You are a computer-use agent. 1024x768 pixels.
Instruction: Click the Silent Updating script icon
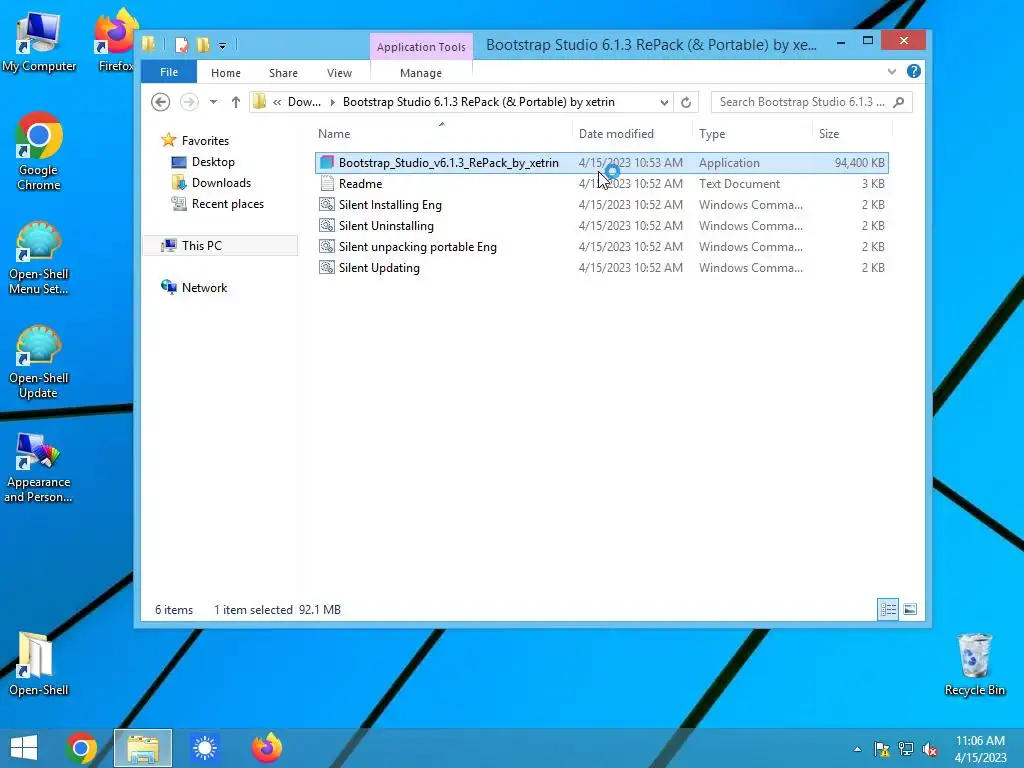pos(327,267)
